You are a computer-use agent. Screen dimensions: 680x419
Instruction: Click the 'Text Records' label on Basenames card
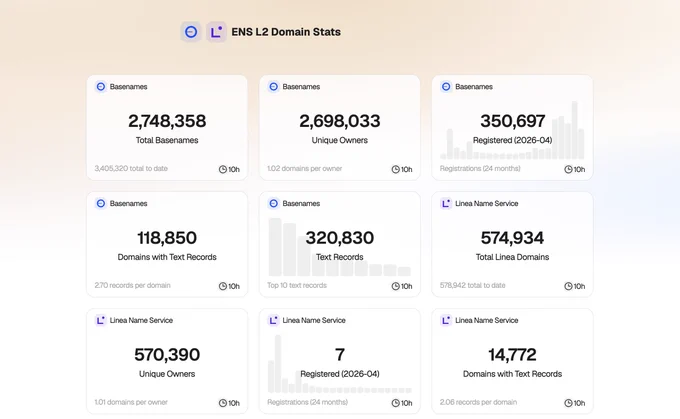(340, 257)
